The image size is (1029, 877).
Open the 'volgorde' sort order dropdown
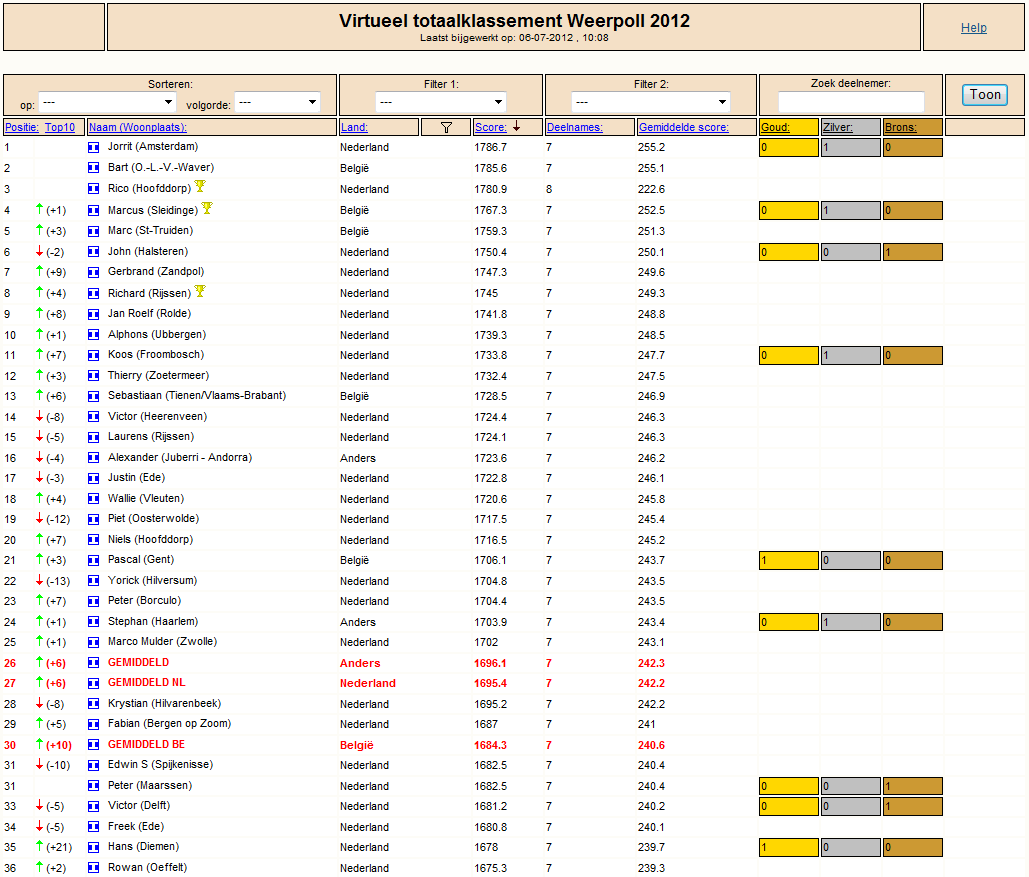pyautogui.click(x=278, y=102)
